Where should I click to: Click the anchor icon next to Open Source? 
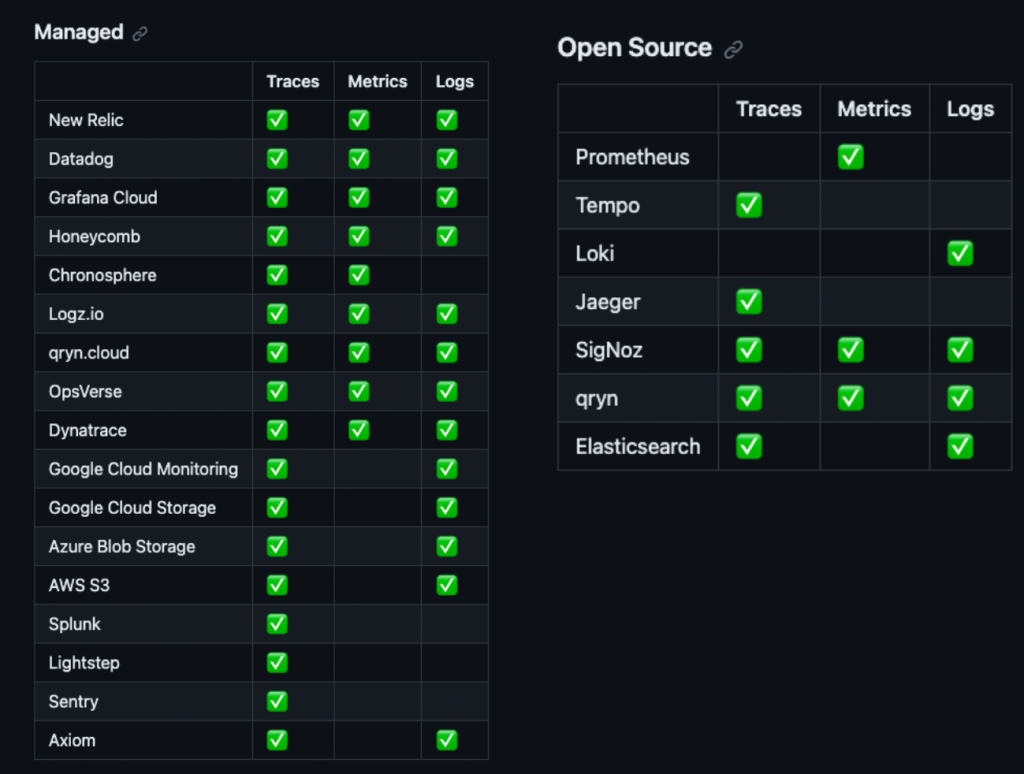(x=734, y=49)
